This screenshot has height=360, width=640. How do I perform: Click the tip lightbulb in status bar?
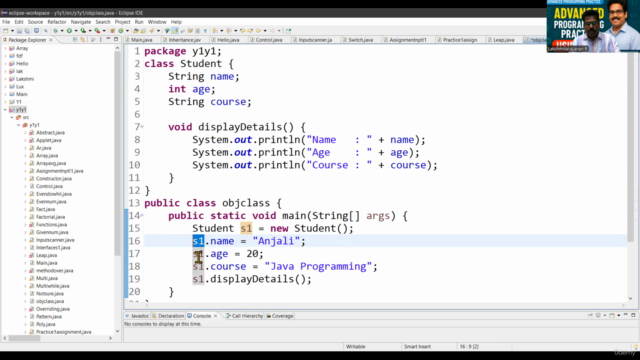(636, 347)
